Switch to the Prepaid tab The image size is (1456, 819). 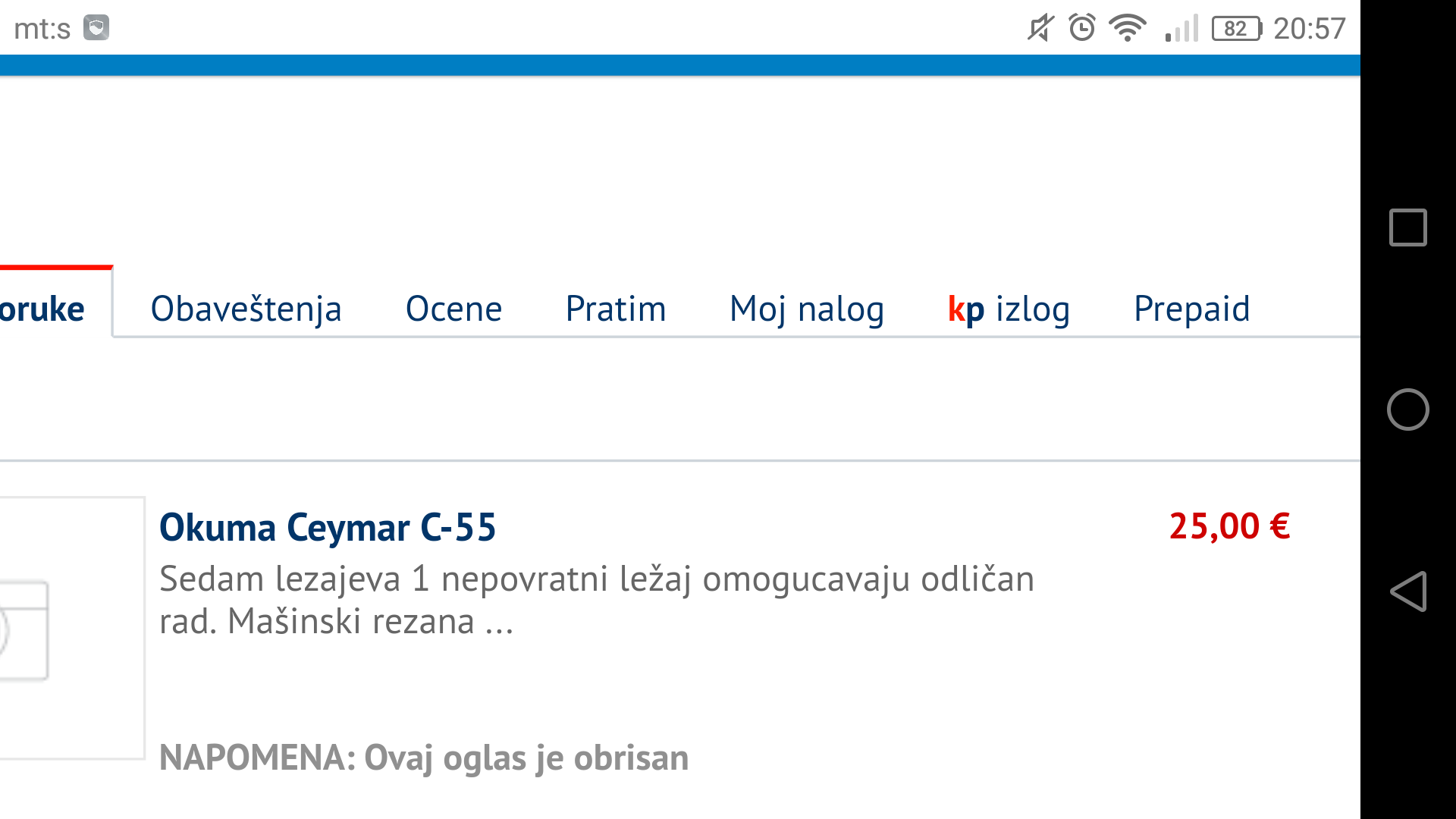(1191, 309)
